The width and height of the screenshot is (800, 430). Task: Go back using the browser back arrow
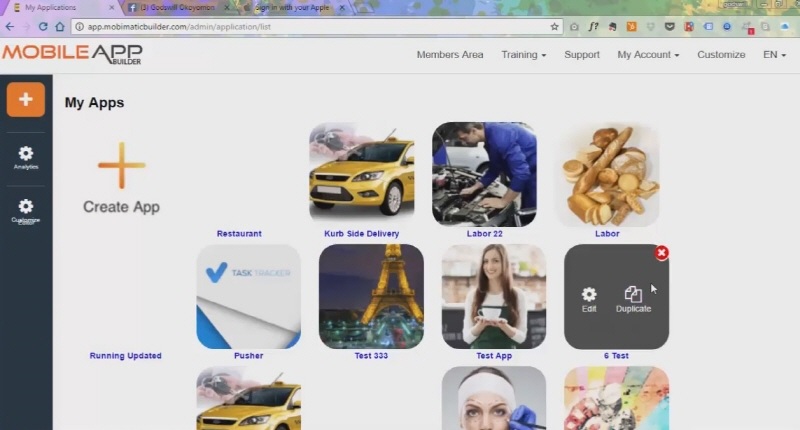[x=10, y=27]
